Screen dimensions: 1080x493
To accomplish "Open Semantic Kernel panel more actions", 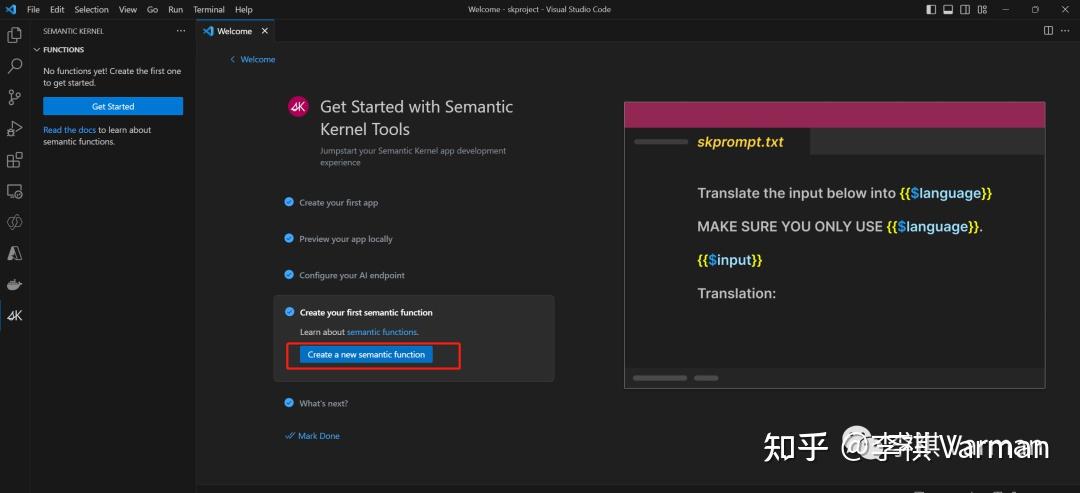I will point(181,31).
